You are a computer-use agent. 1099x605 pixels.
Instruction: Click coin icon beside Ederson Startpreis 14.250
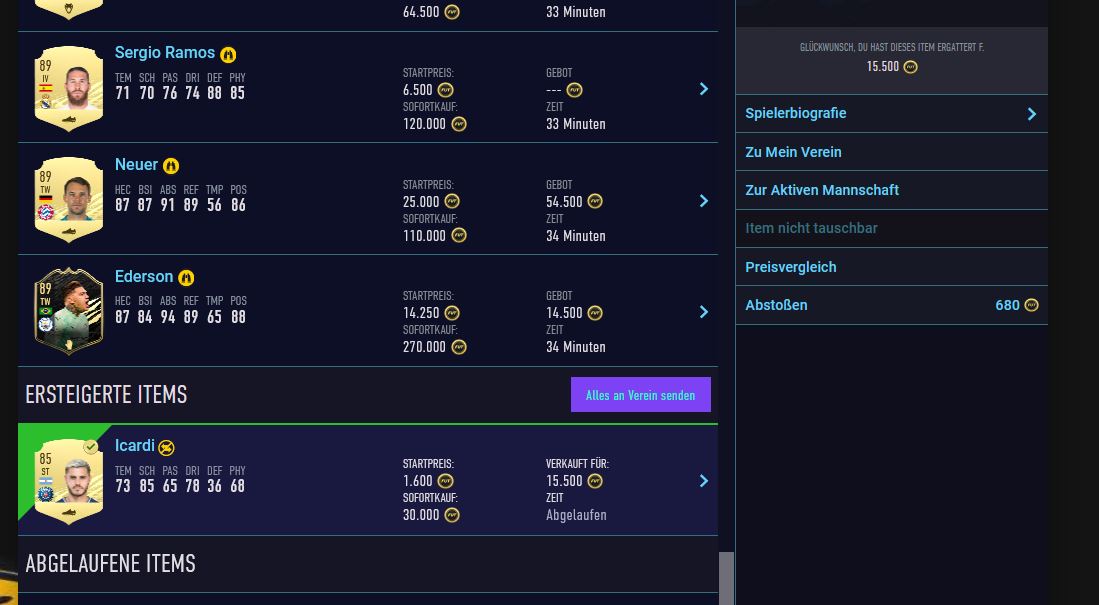point(452,313)
